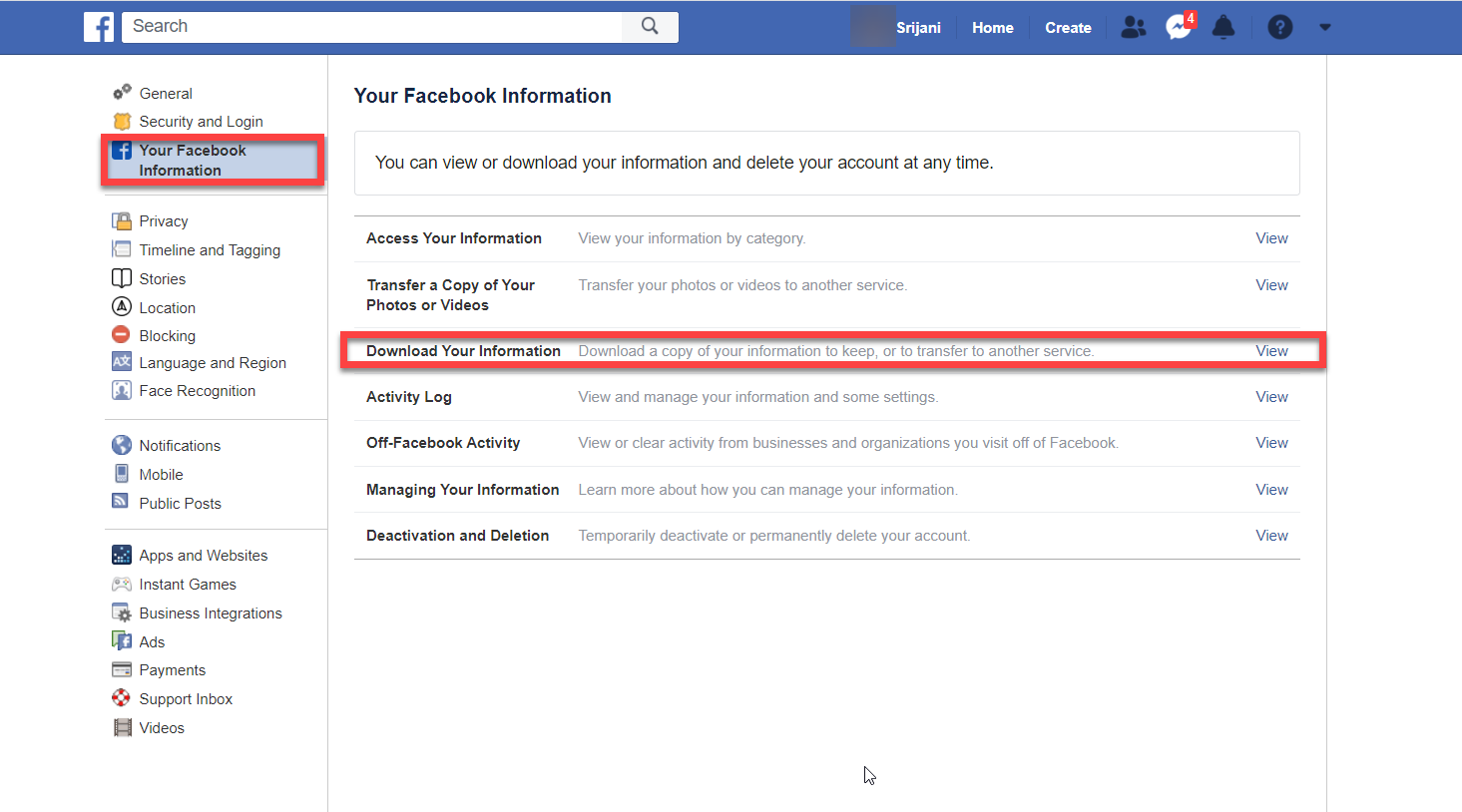Select Timeline and Tagging settings

[210, 249]
